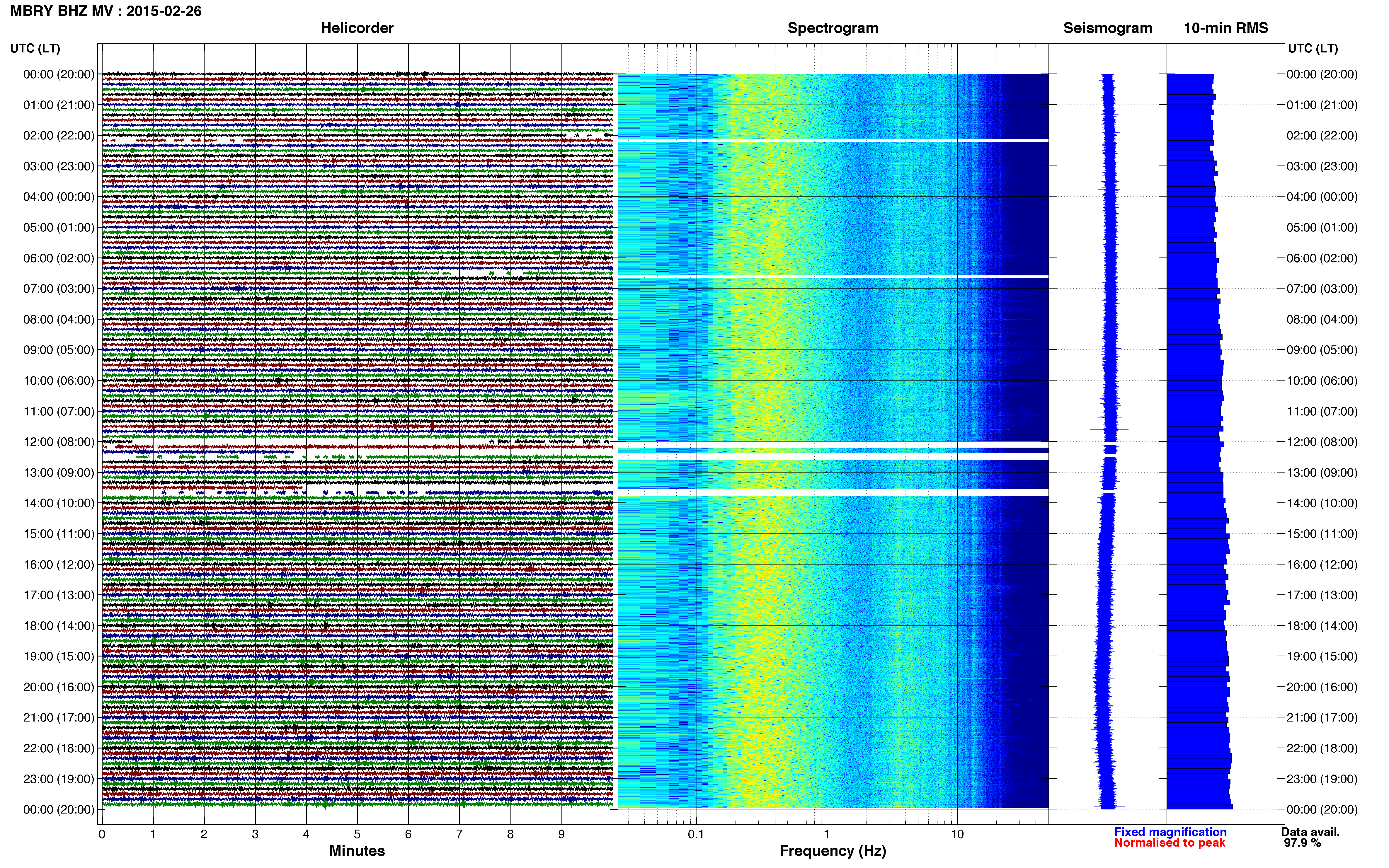Image resolution: width=1389 pixels, height=868 pixels.
Task: Click the 'Data avail.' label
Action: [x=1310, y=832]
